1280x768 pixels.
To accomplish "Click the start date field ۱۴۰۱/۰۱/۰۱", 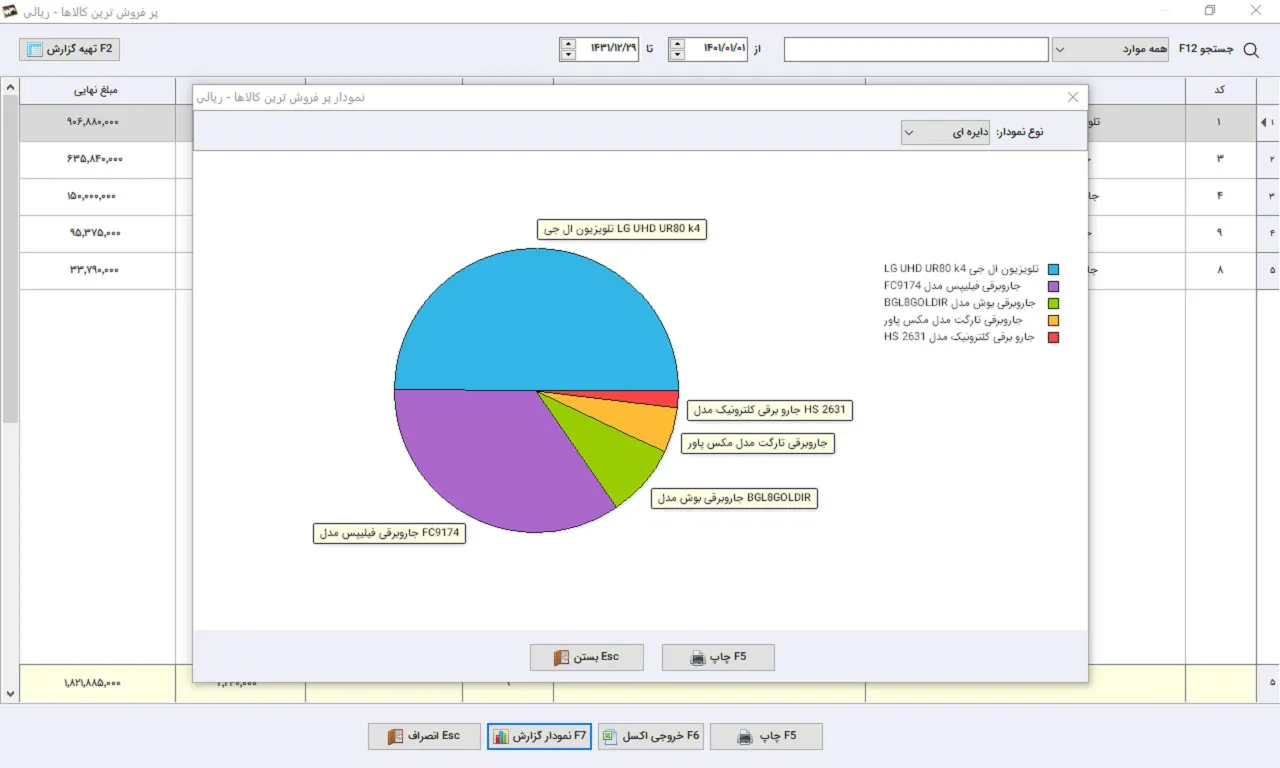I will click(717, 49).
